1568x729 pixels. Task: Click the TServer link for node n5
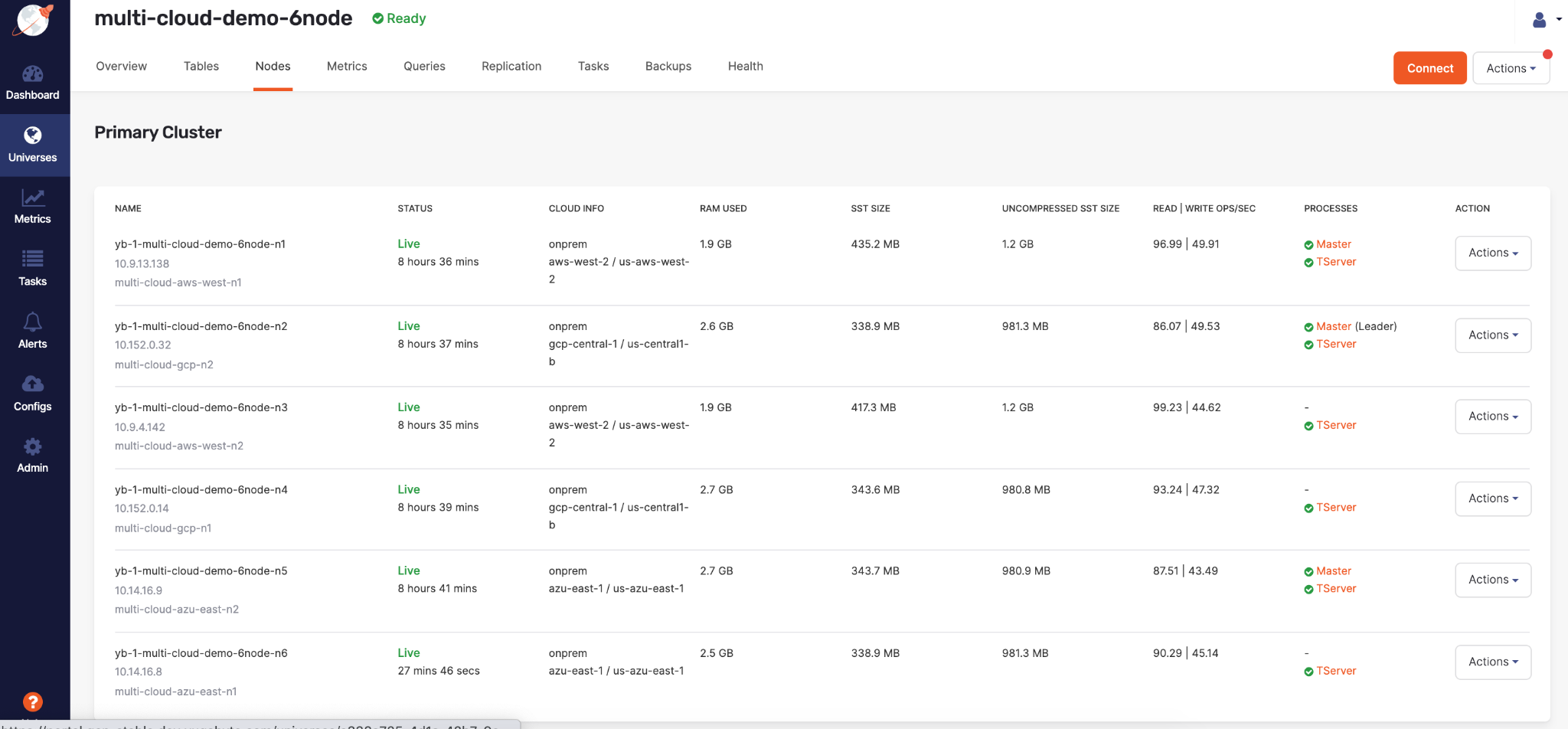(x=1335, y=589)
